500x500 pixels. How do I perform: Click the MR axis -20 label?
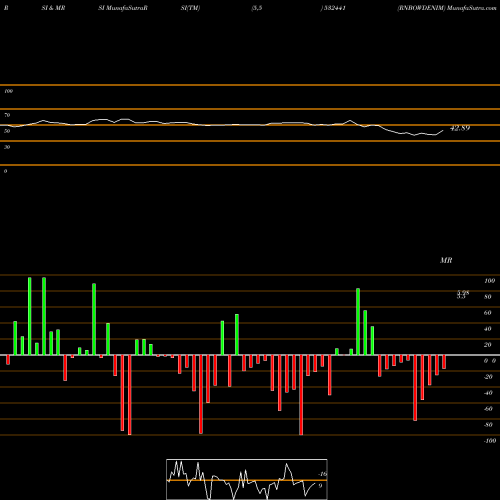[488, 377]
